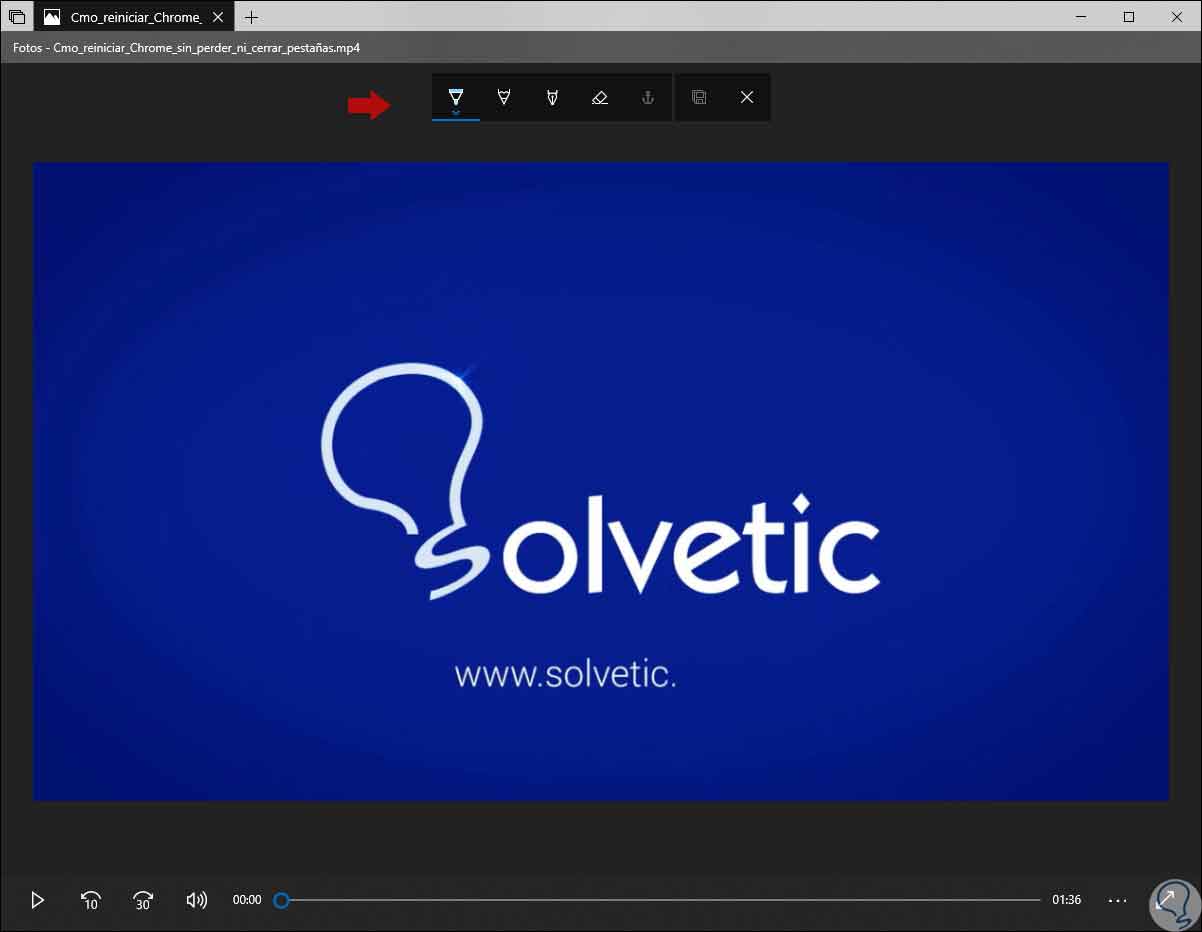Screen dimensions: 1202x932
Task: Select the ballpoint pen drawing tool
Action: click(456, 96)
